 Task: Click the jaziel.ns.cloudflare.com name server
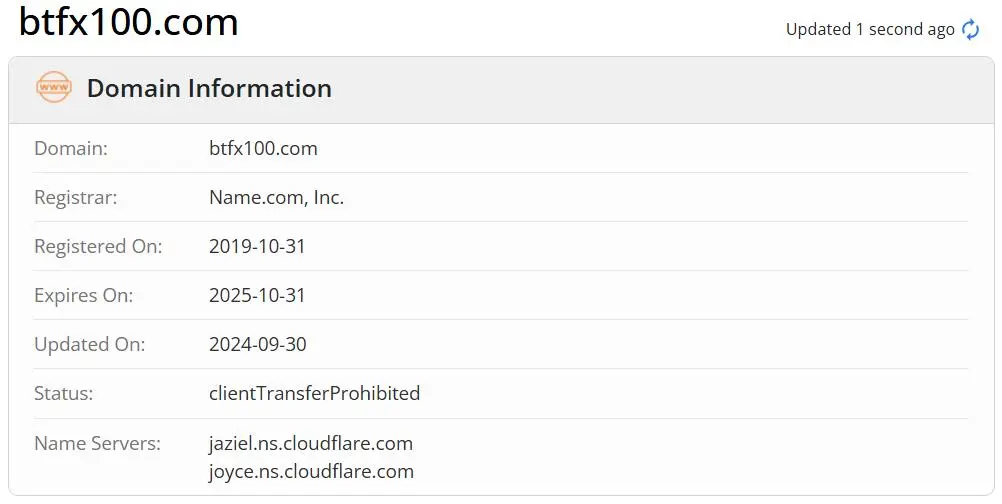coord(311,443)
